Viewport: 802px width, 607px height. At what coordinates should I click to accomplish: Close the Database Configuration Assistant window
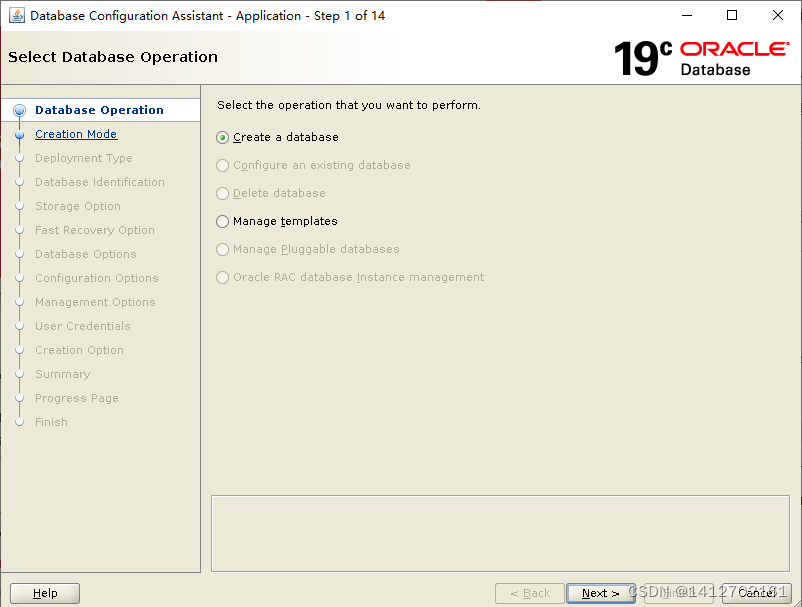click(x=777, y=15)
